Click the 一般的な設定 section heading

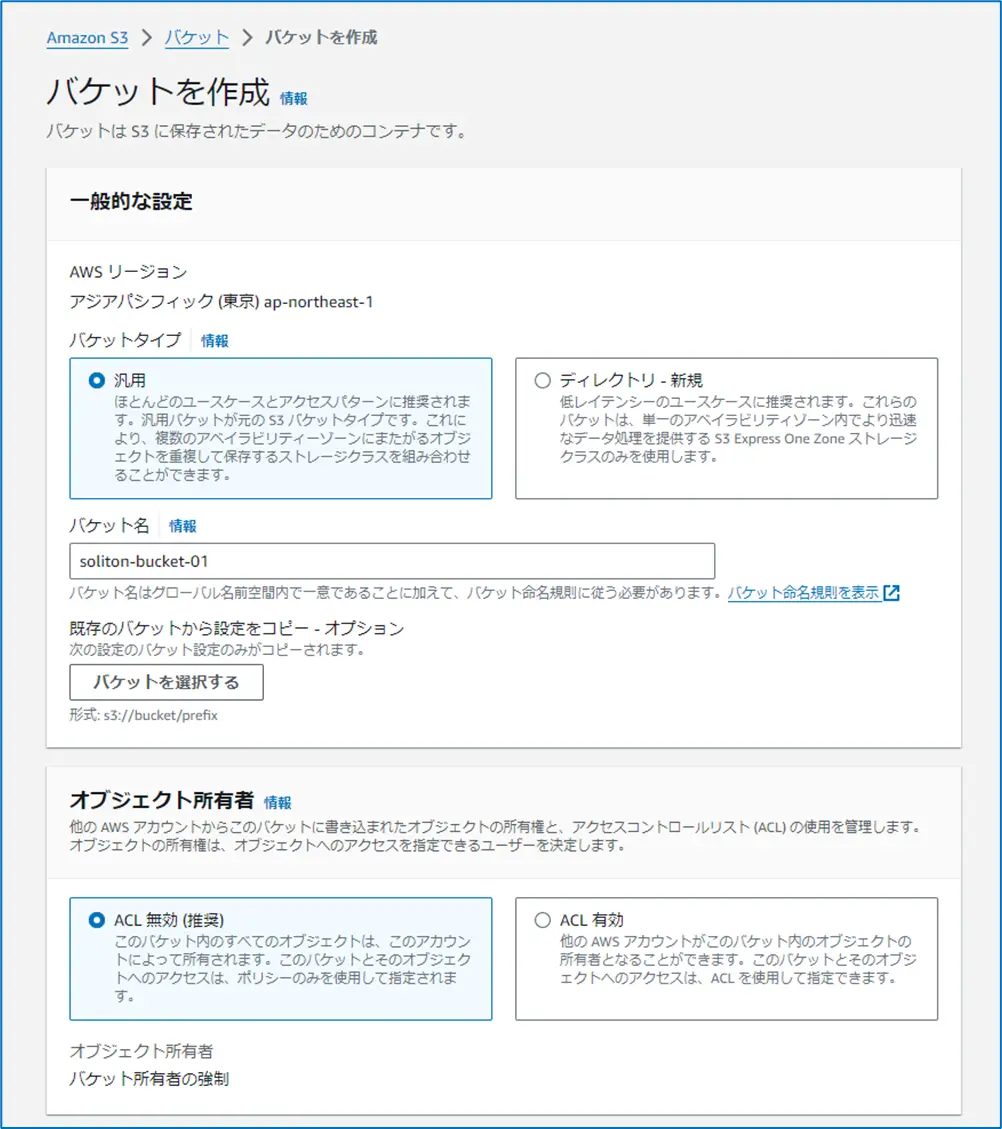[131, 202]
